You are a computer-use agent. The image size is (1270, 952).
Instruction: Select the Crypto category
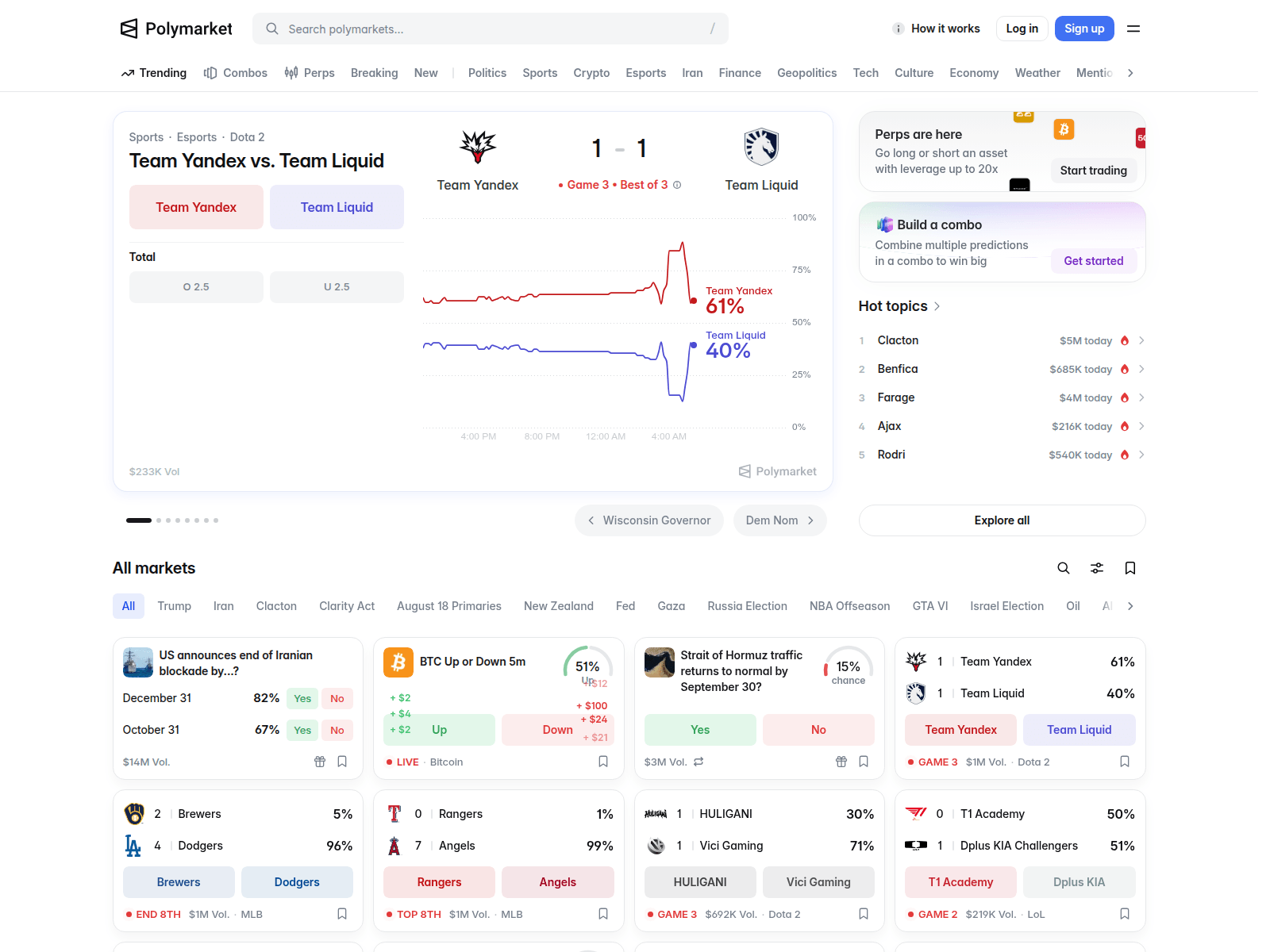[591, 73]
